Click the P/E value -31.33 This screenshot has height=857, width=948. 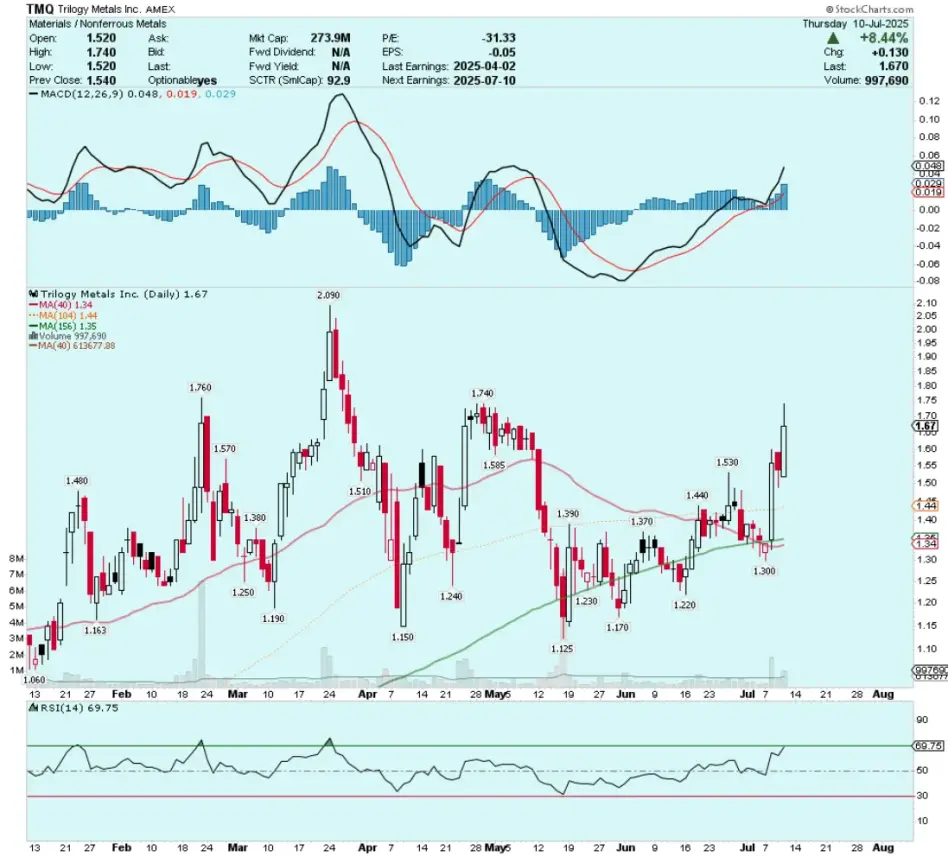click(498, 37)
